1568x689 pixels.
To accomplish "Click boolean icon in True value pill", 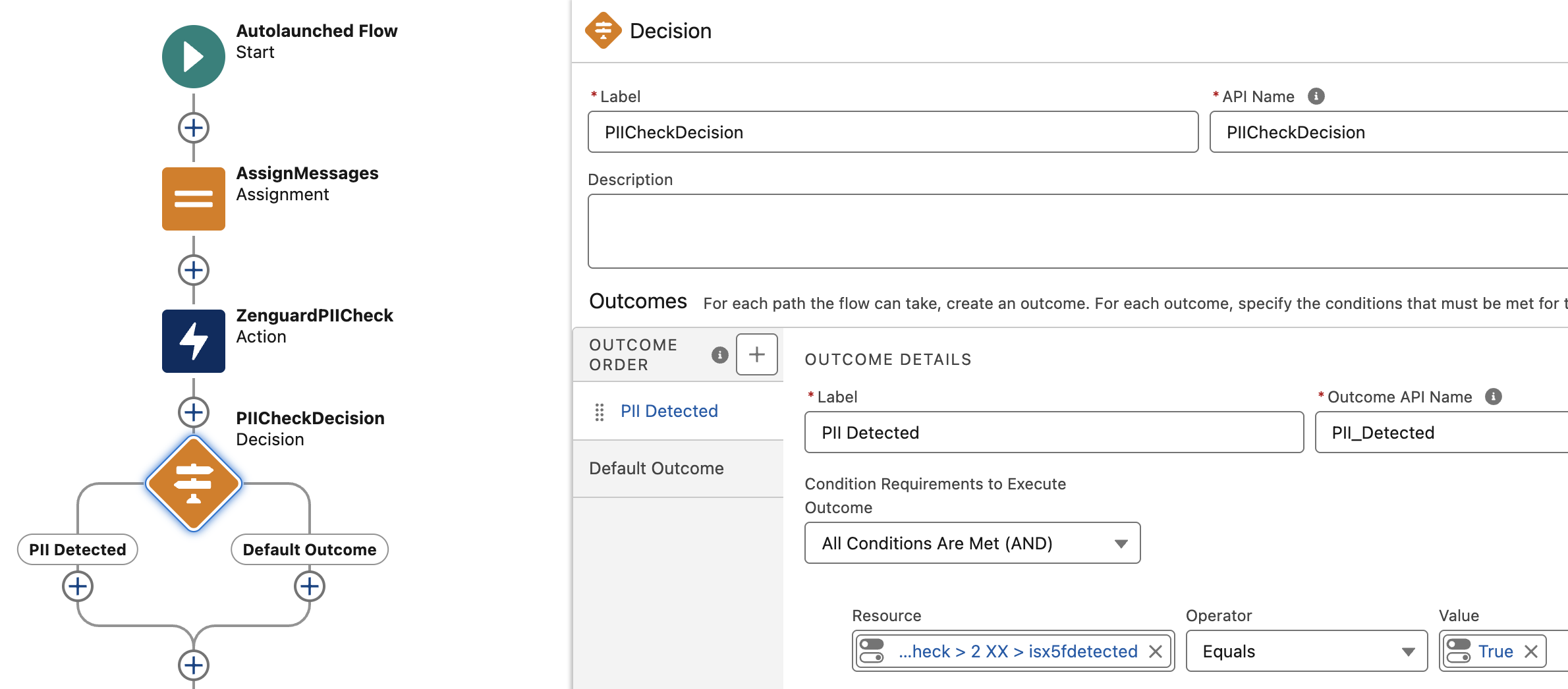I will point(1459,651).
